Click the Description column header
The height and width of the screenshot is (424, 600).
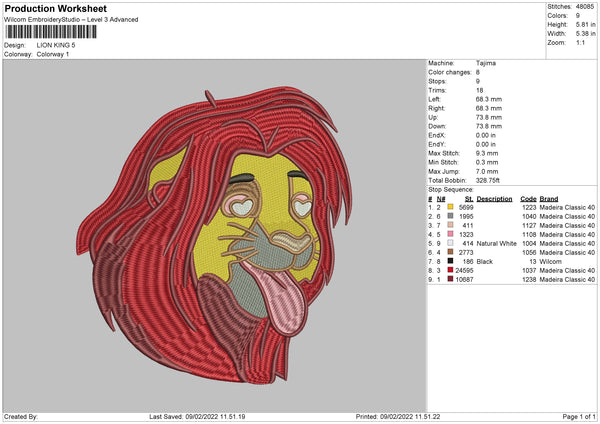(494, 197)
